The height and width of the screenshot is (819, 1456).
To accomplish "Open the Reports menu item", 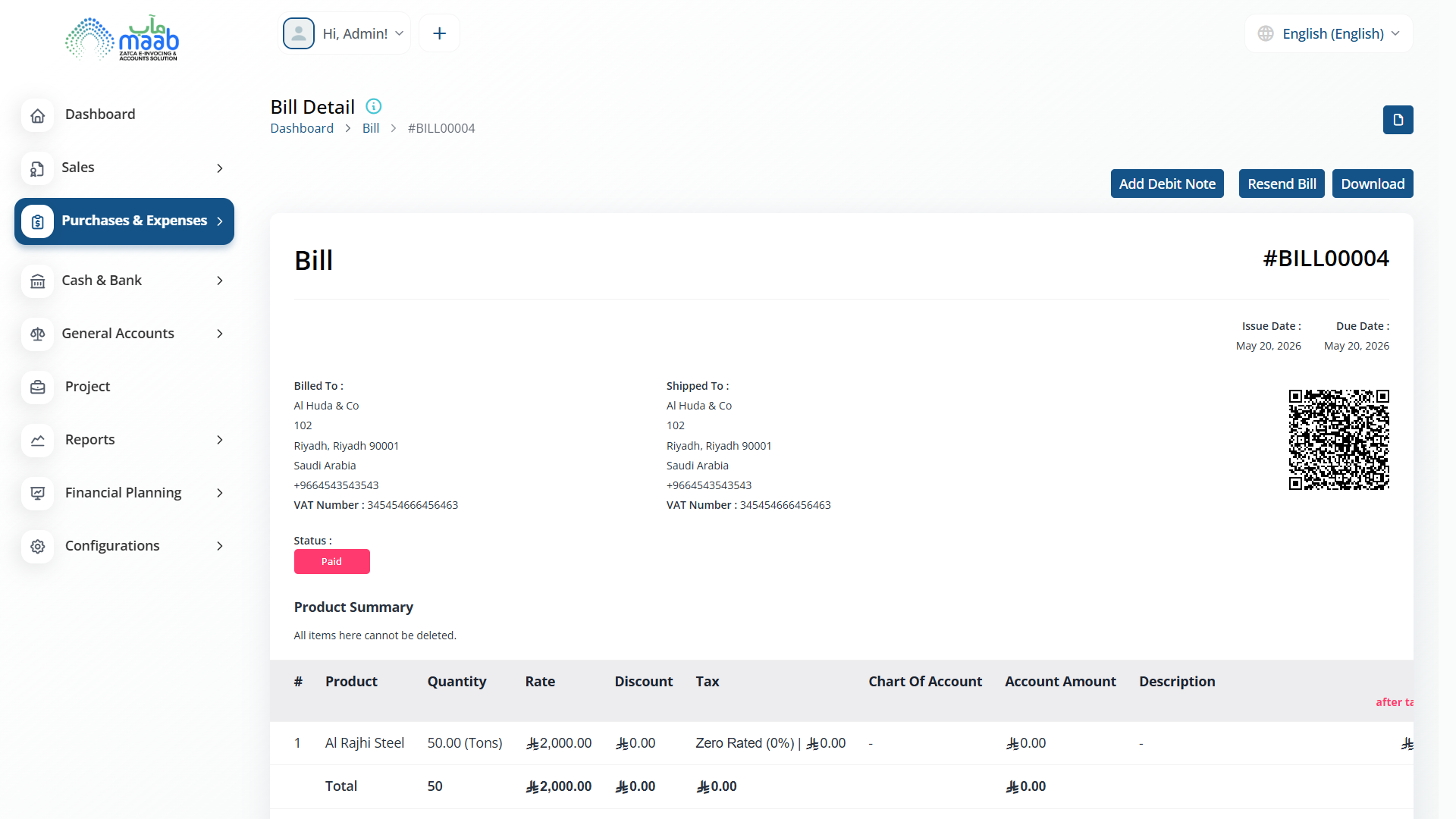I will tap(90, 440).
